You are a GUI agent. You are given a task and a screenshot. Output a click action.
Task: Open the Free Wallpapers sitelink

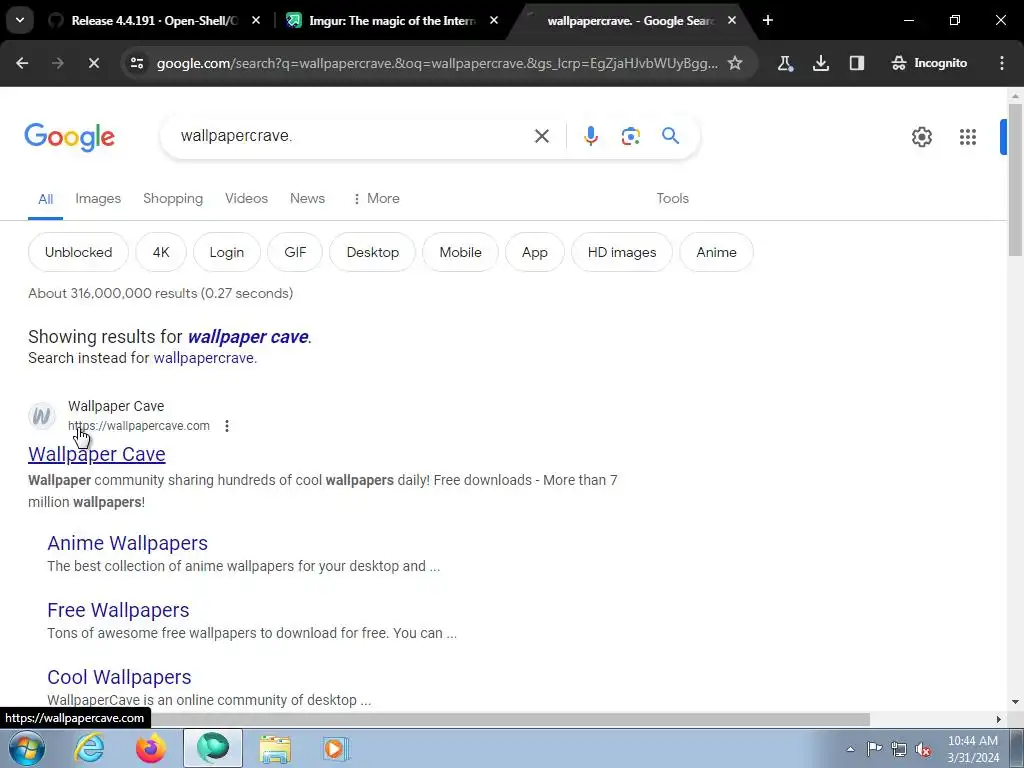118,610
